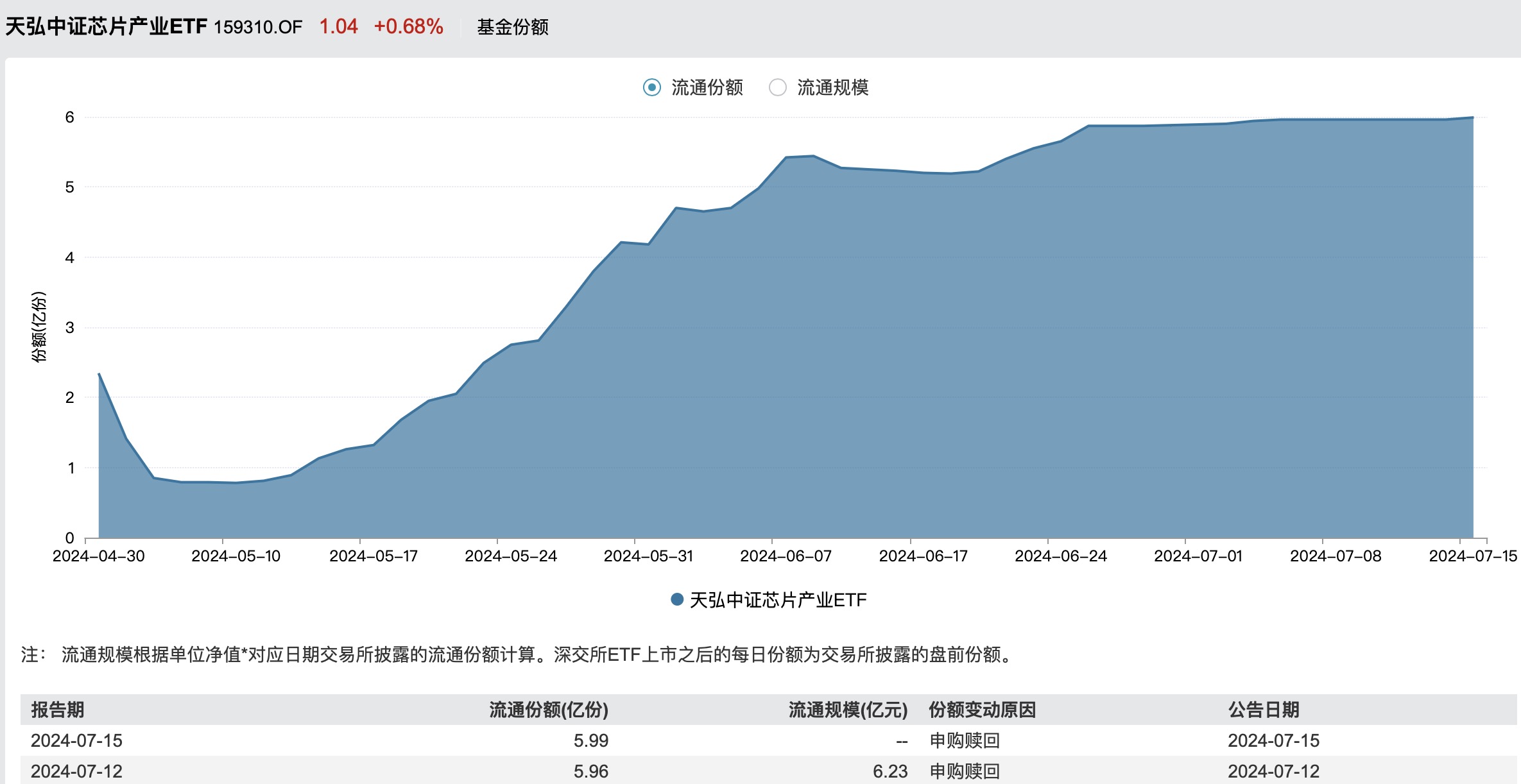Click the 份额变动原因 column header

[x=983, y=710]
